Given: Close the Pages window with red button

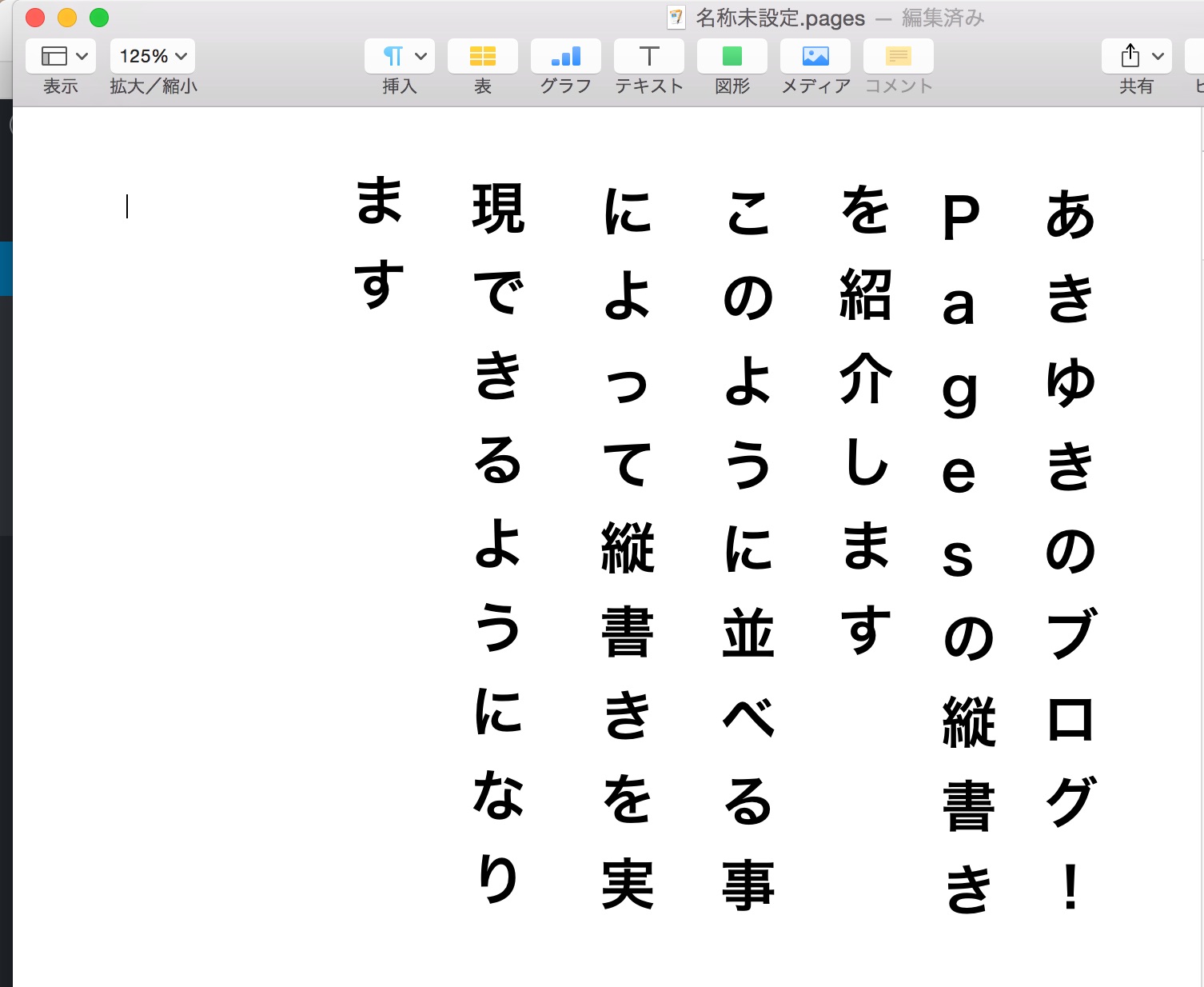Looking at the screenshot, I should (35, 18).
